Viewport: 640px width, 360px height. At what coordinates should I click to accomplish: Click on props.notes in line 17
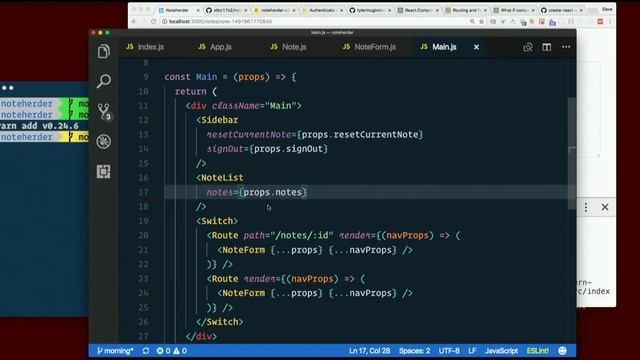[272, 192]
